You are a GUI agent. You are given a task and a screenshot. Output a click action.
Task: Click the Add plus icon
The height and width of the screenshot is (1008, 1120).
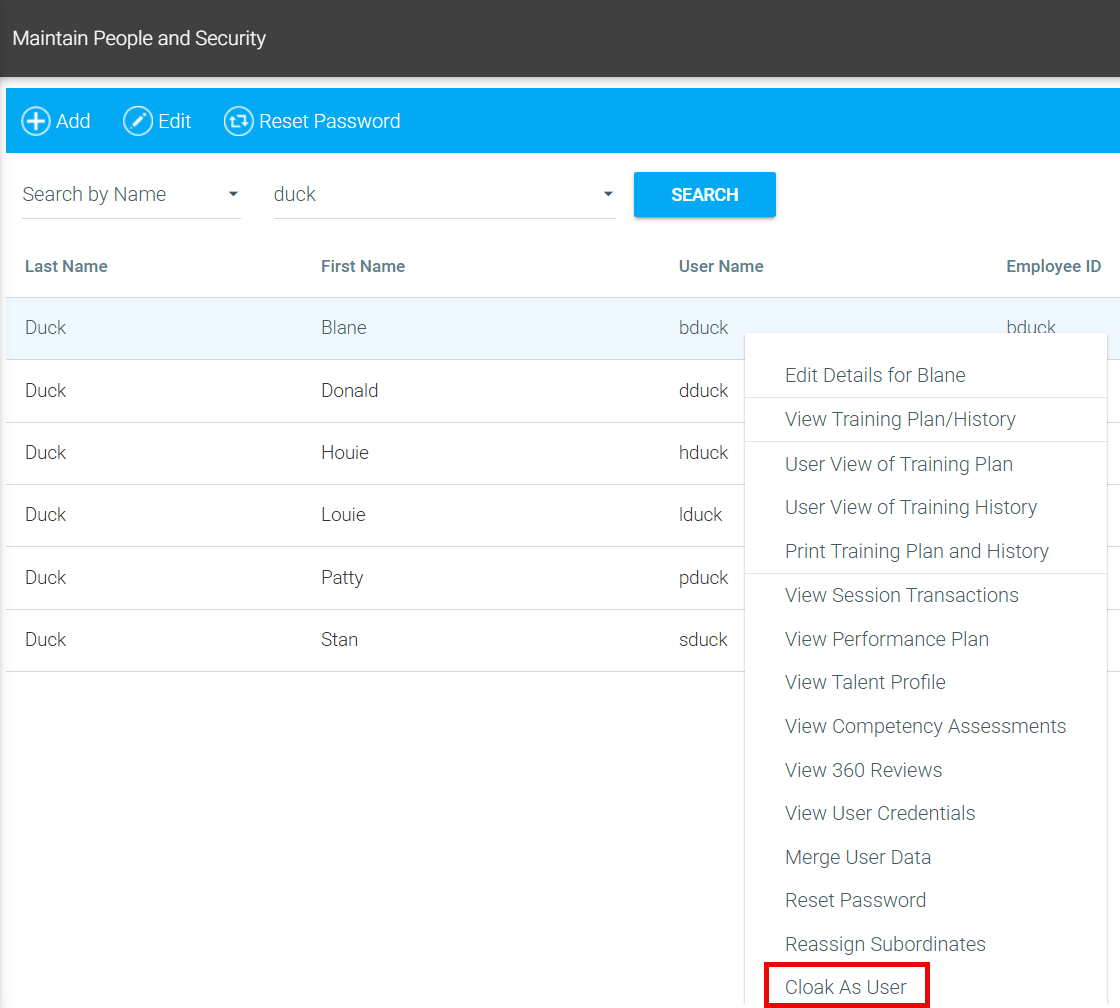point(36,122)
